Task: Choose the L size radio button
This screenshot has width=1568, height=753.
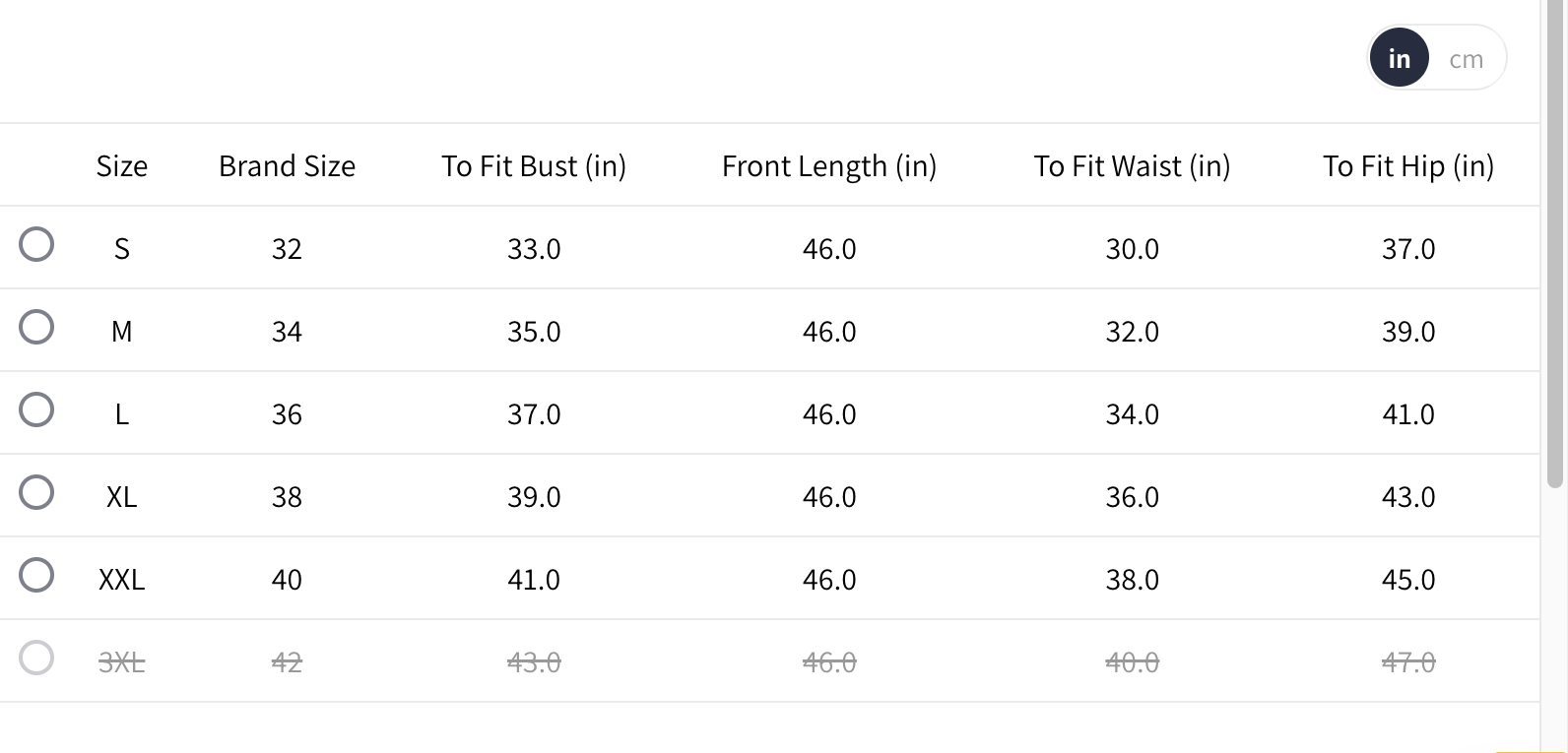Action: [x=36, y=409]
